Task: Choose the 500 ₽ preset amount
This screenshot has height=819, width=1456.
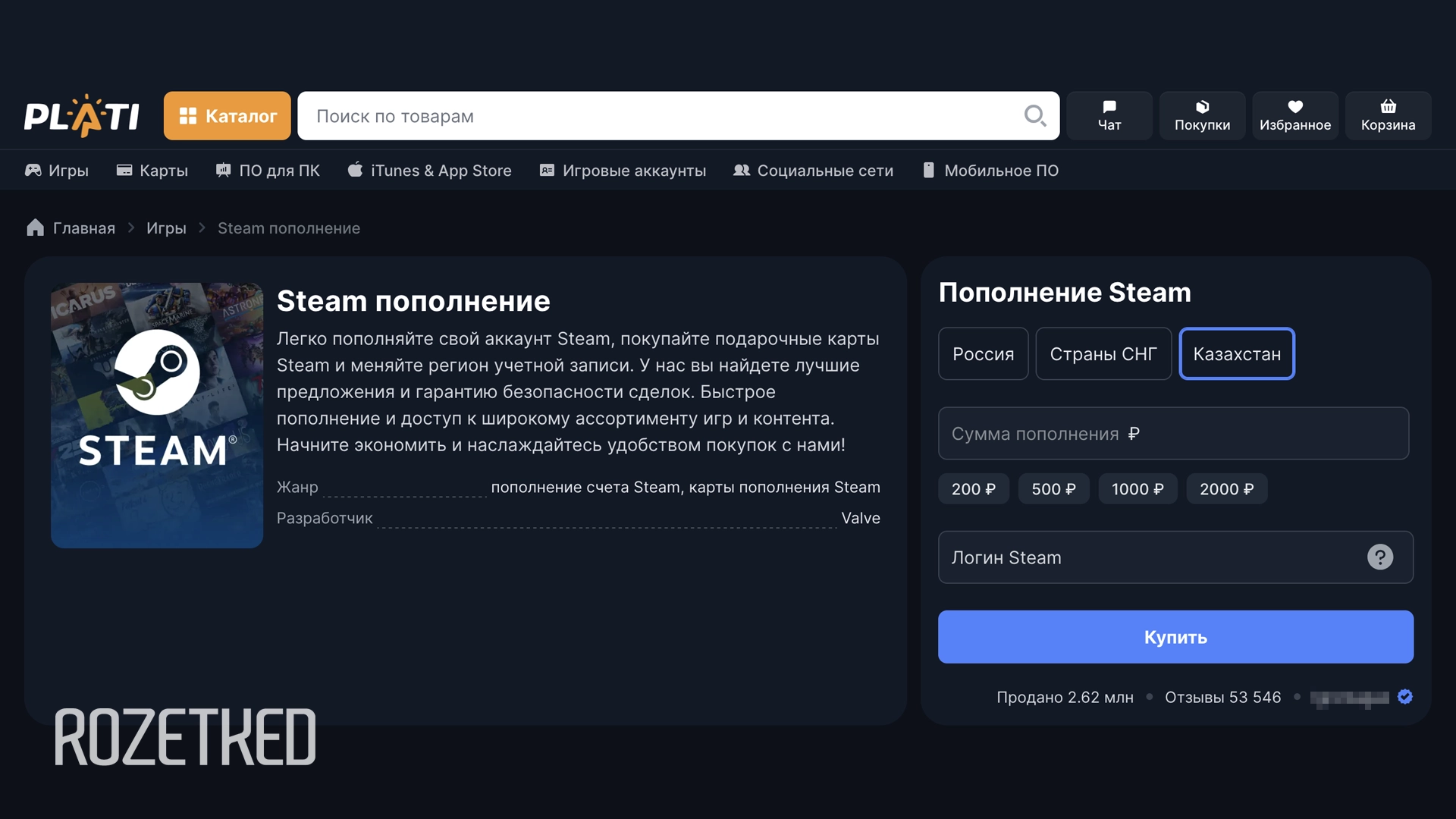Action: coord(1053,489)
